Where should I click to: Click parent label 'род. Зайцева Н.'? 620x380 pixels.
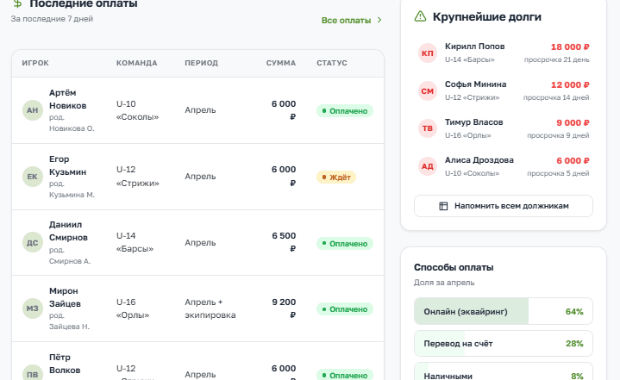pyautogui.click(x=69, y=321)
